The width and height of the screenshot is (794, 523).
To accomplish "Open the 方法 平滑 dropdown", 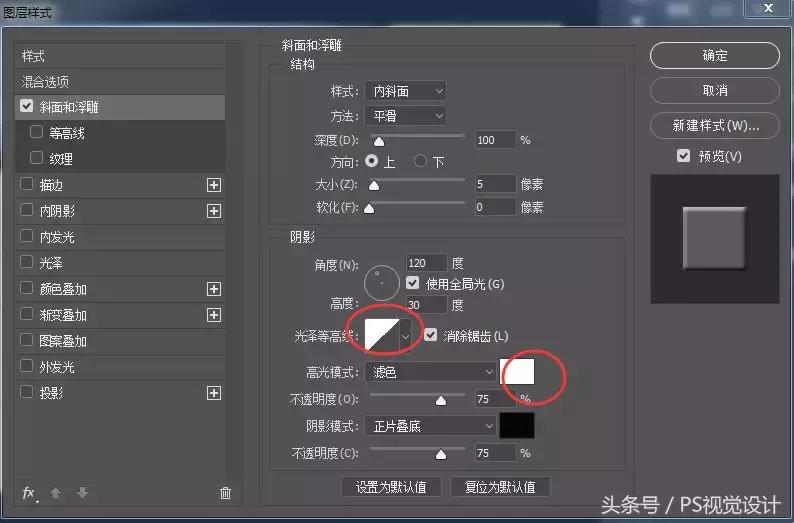I will 406,116.
